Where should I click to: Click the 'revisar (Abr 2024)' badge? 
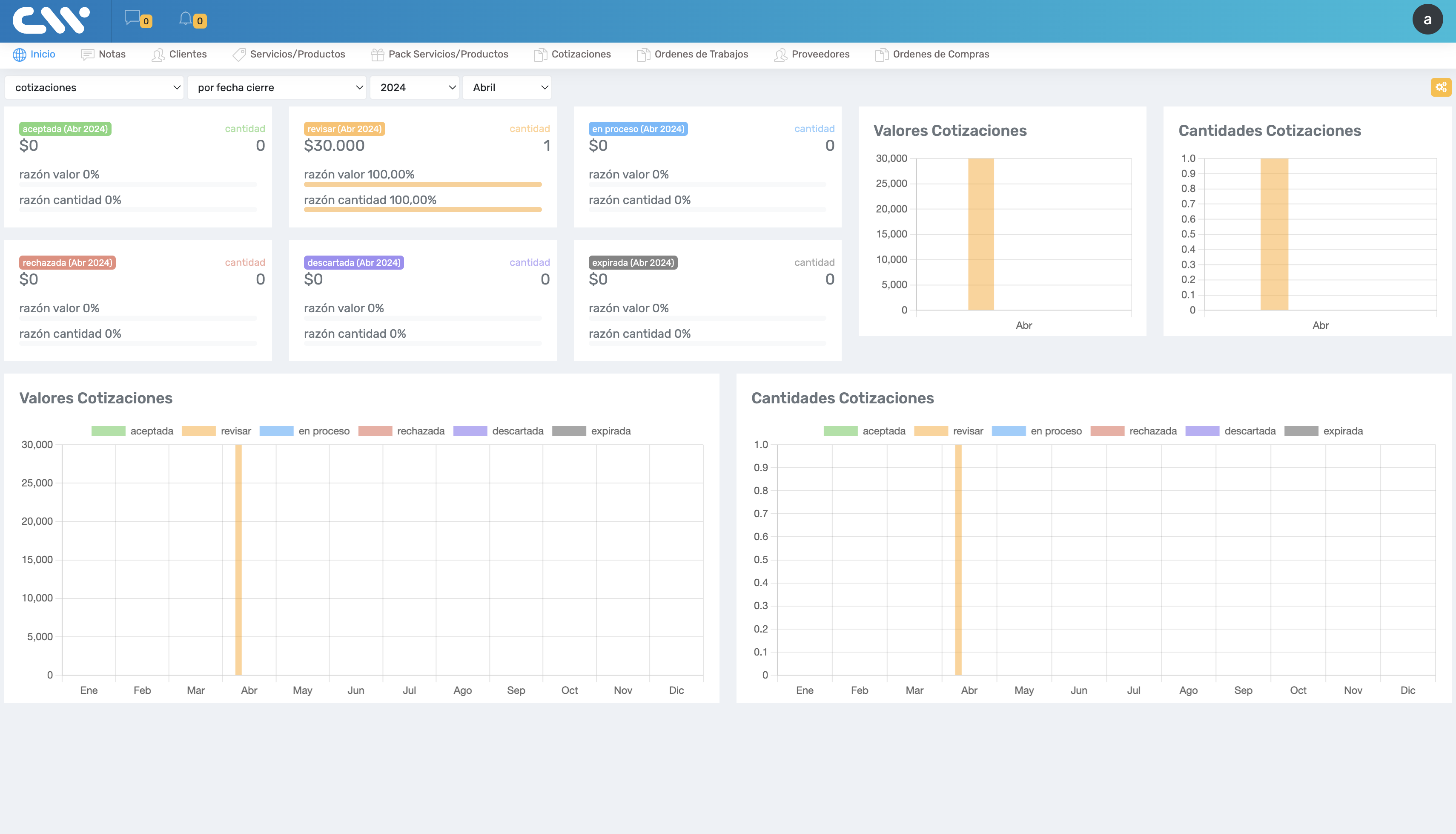344,129
